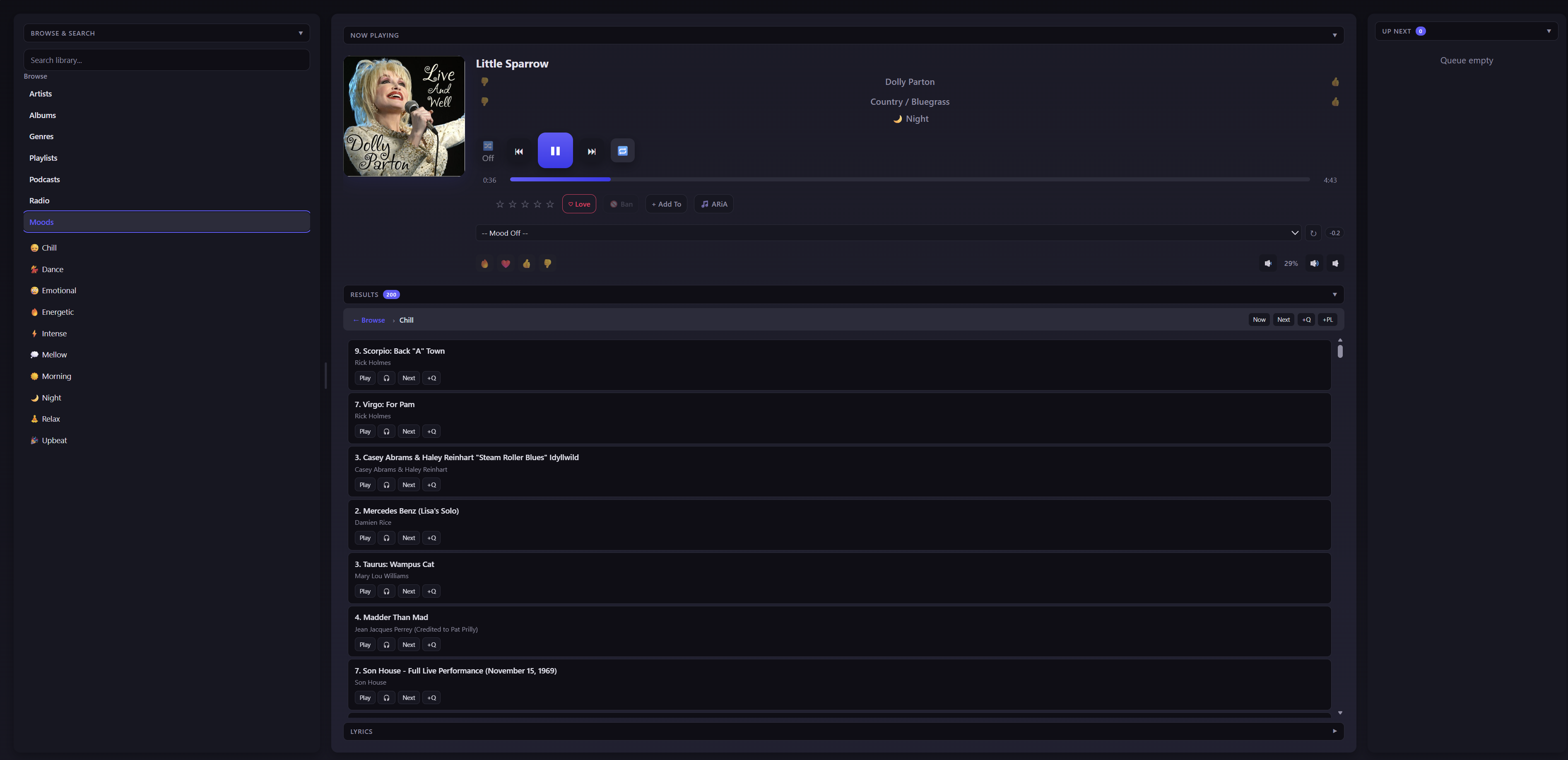
Task: Open the ARiA feature
Action: pos(713,204)
